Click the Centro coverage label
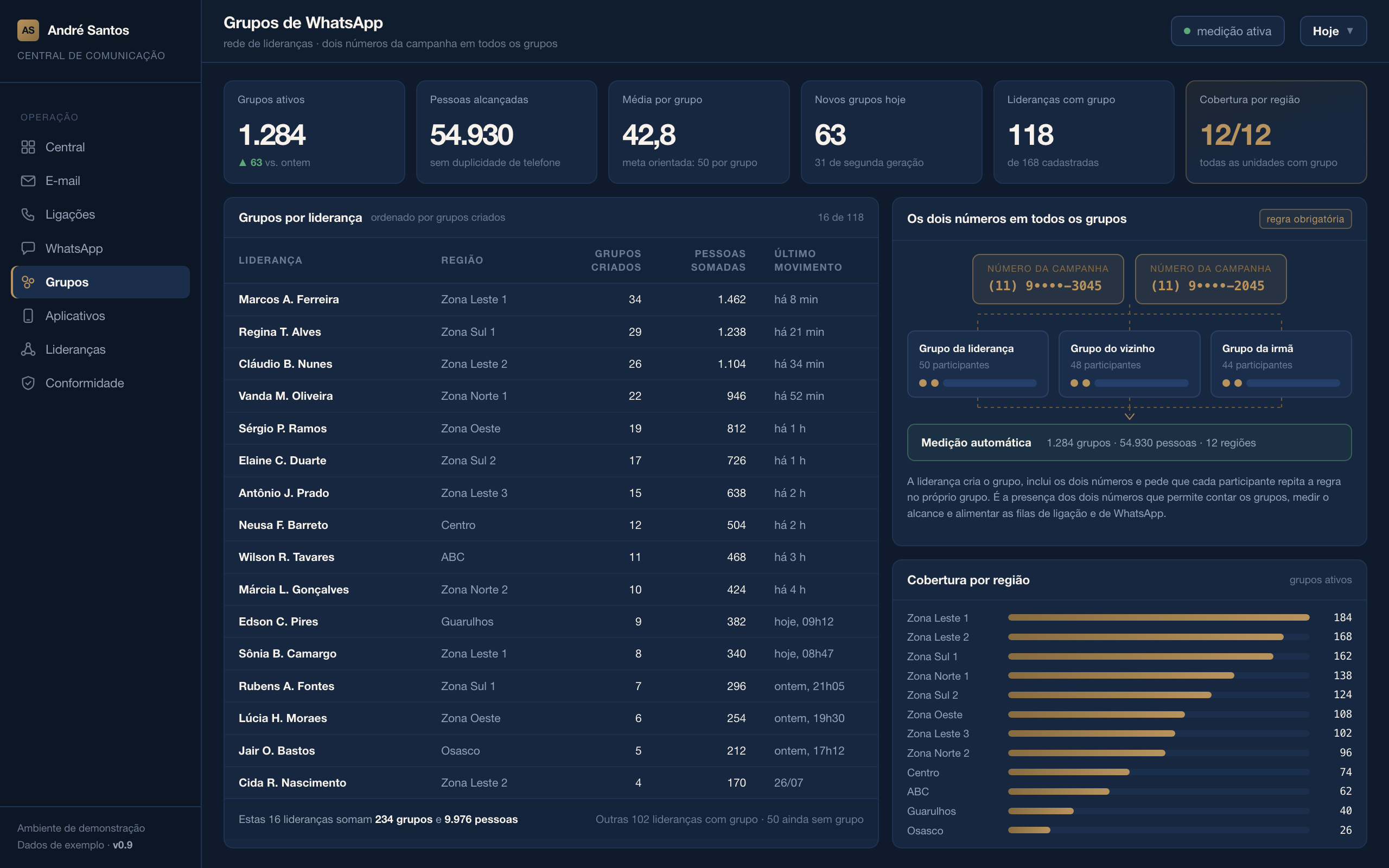 [923, 773]
